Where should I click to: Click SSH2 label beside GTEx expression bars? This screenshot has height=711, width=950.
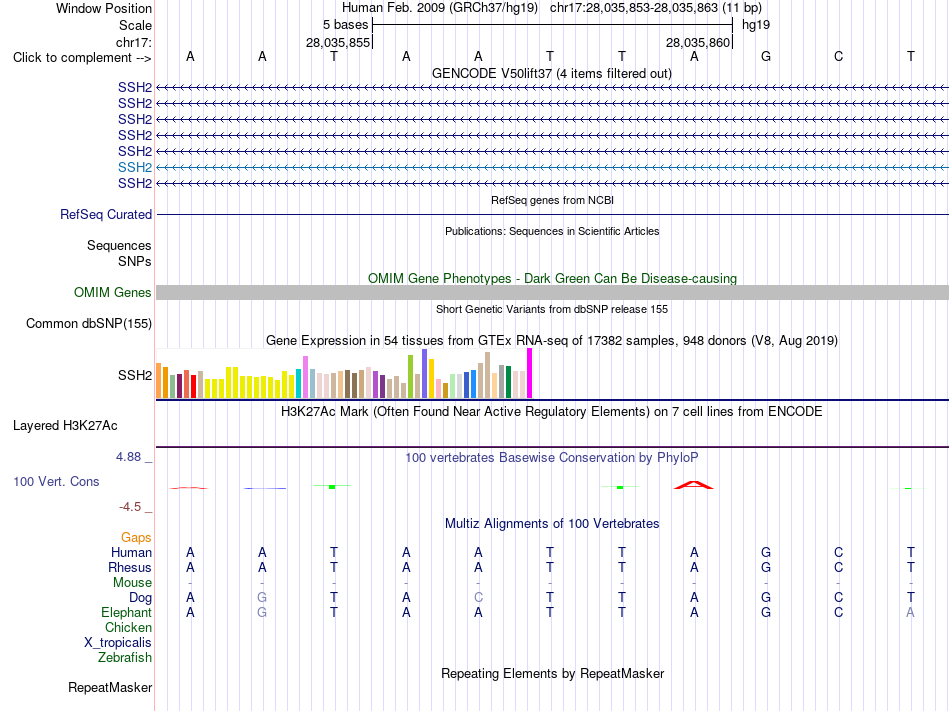135,375
